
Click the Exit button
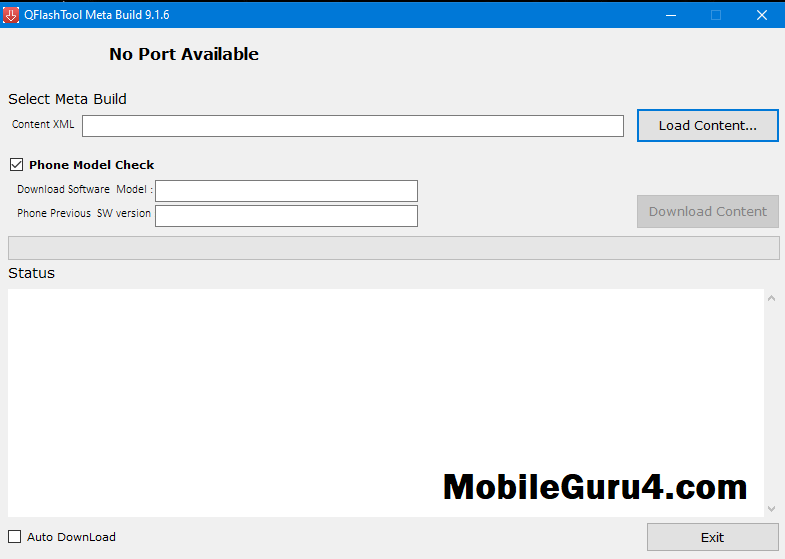(712, 537)
